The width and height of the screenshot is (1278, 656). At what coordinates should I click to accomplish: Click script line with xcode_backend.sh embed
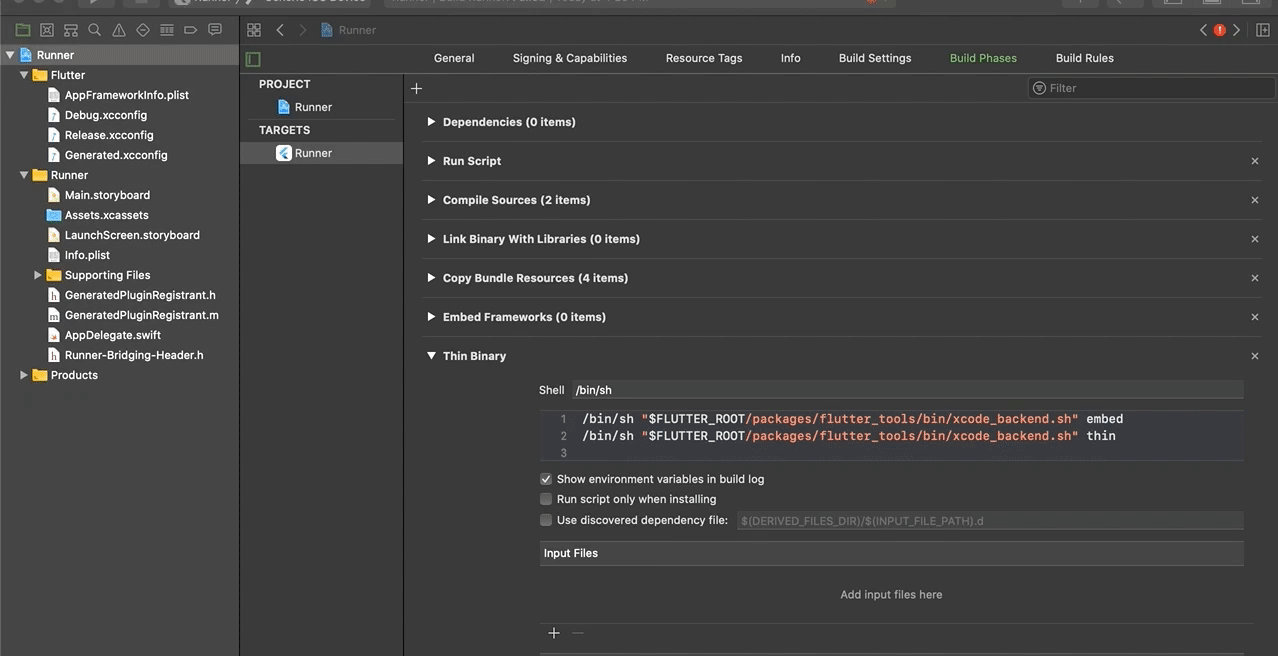(x=853, y=419)
